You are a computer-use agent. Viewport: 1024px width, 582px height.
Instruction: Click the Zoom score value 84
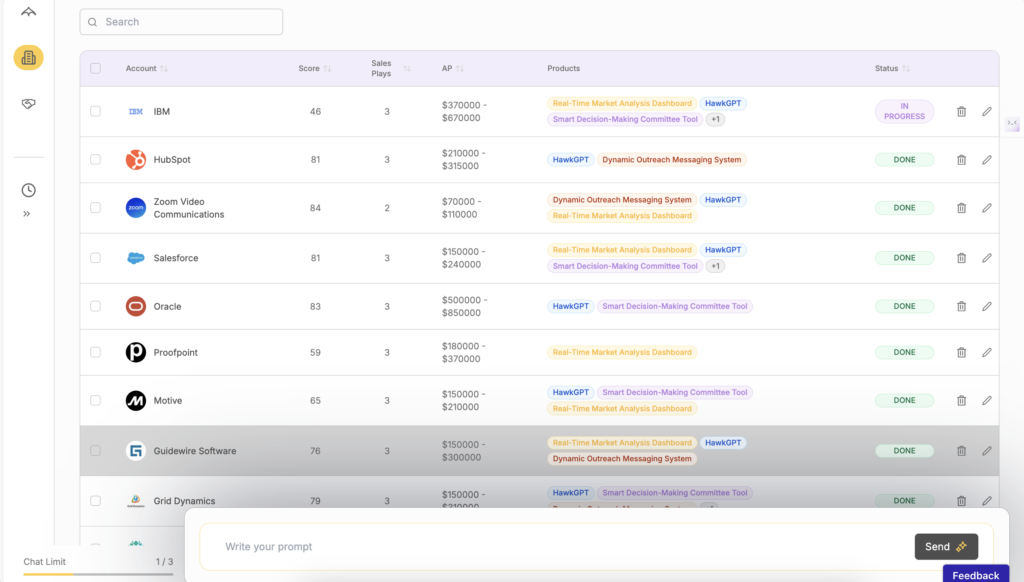coord(315,208)
